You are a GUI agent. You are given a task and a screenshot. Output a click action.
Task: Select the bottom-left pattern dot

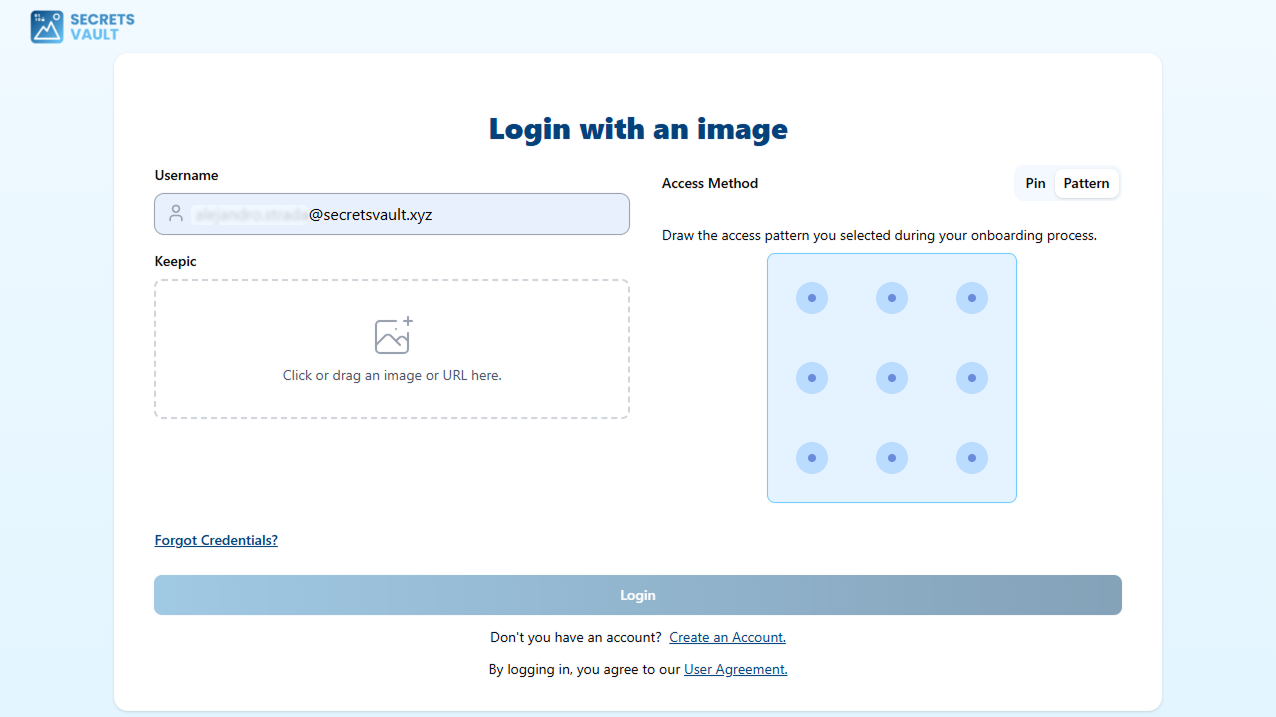(x=812, y=458)
